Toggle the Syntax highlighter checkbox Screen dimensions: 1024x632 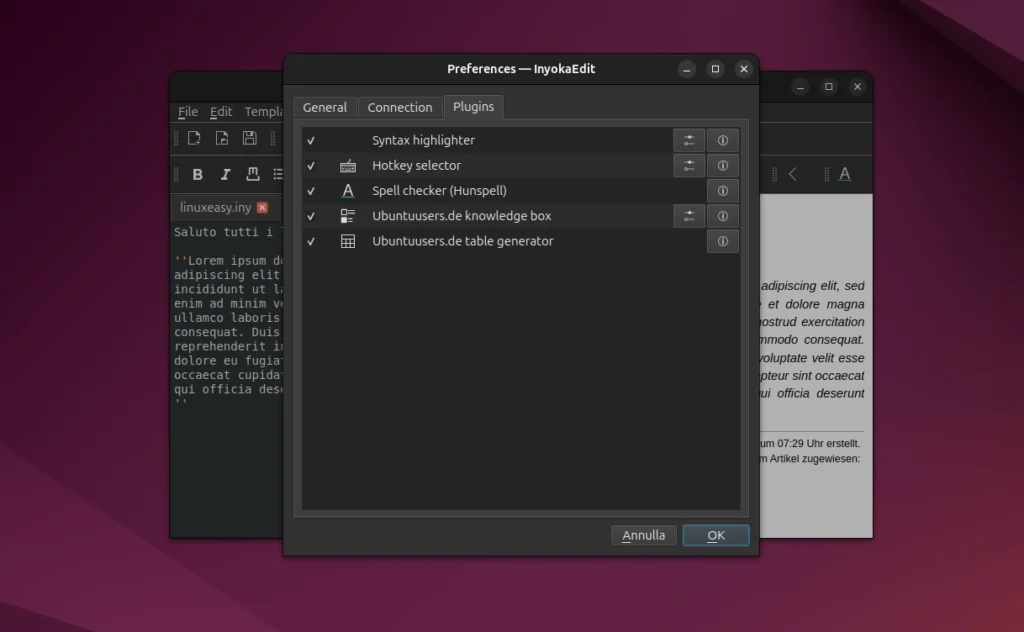pyautogui.click(x=311, y=140)
